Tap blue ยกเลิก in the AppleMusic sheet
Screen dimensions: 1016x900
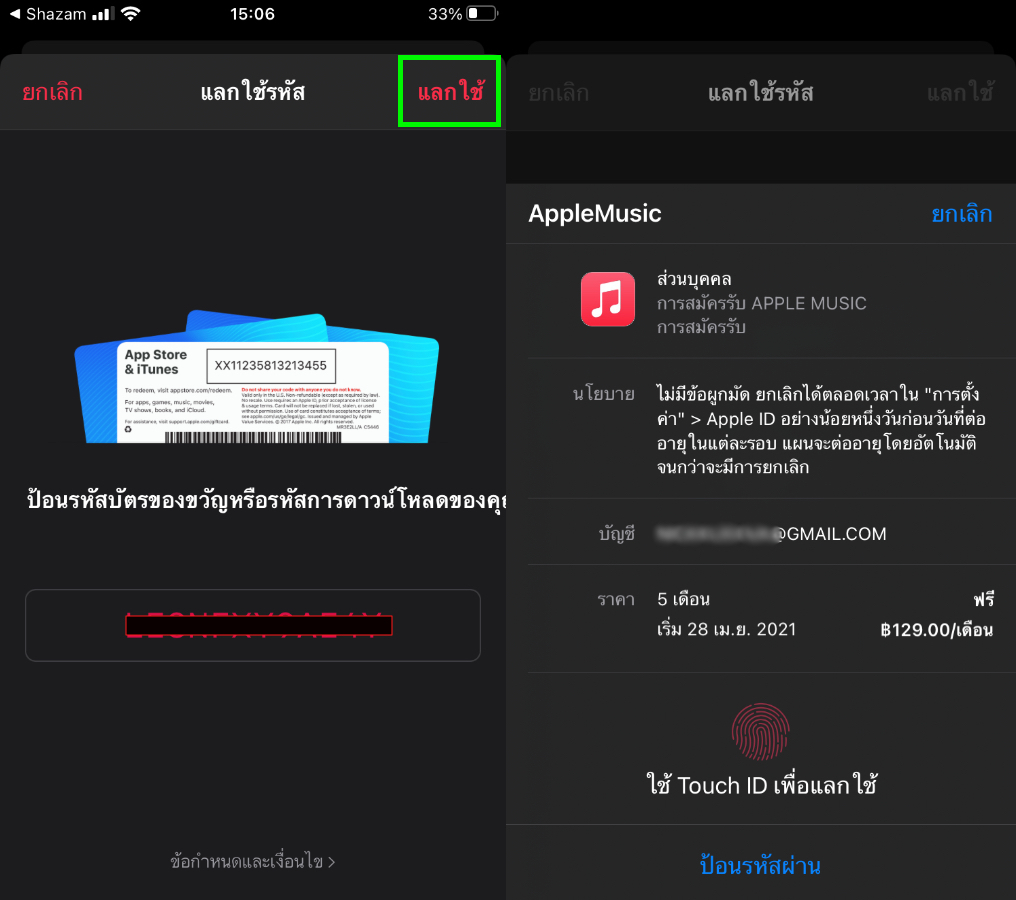(961, 214)
